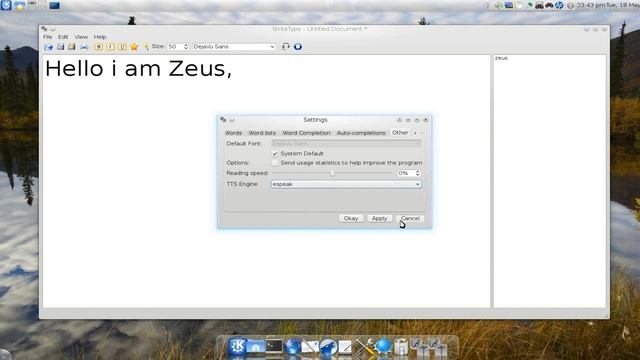The height and width of the screenshot is (360, 640).
Task: Click the headset read-aloud toolbar icon
Action: tap(286, 47)
